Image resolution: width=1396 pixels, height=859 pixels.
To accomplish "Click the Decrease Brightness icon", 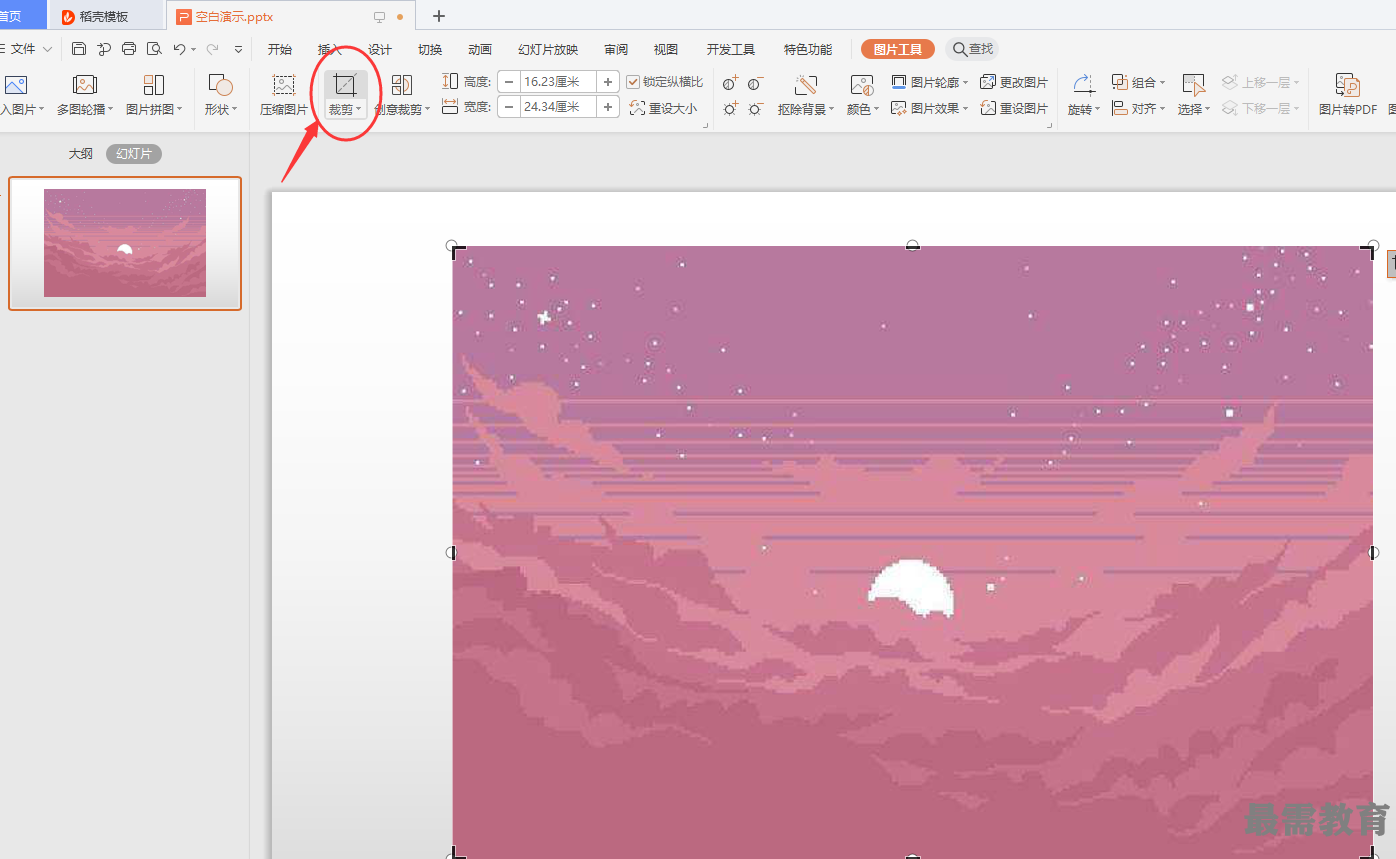I will pos(755,108).
